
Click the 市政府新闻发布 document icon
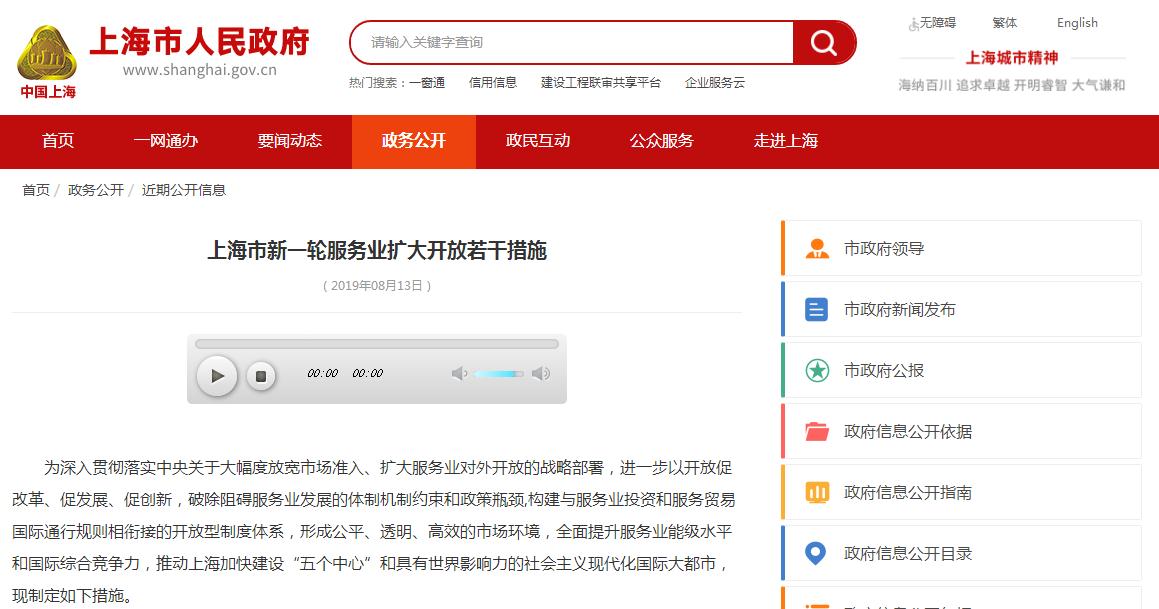[817, 310]
